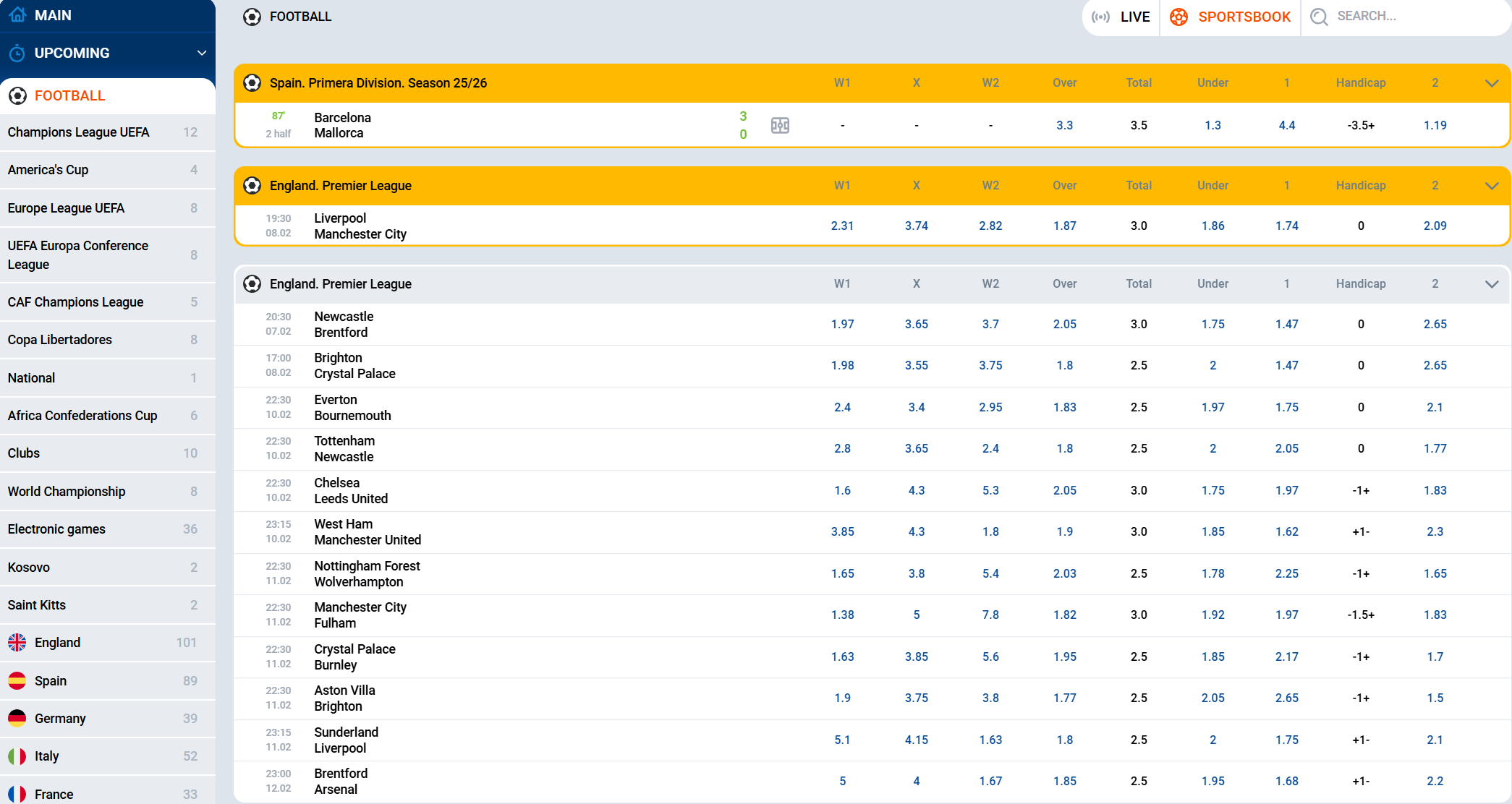The width and height of the screenshot is (1512, 804).
Task: Open match tracker for Barcelona vs Mallorca
Action: coord(780,124)
